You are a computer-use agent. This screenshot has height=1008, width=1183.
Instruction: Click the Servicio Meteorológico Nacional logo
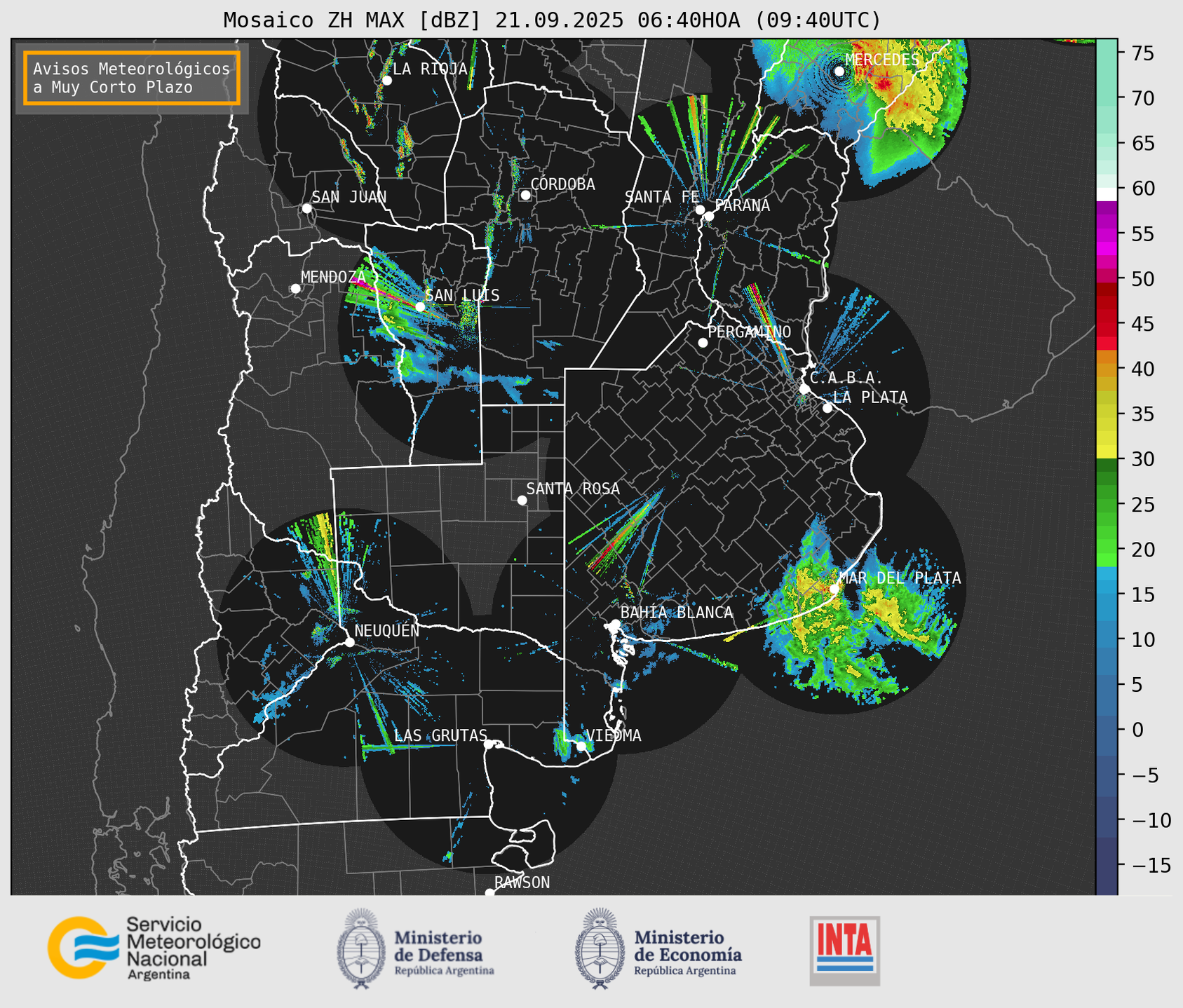coord(154,948)
